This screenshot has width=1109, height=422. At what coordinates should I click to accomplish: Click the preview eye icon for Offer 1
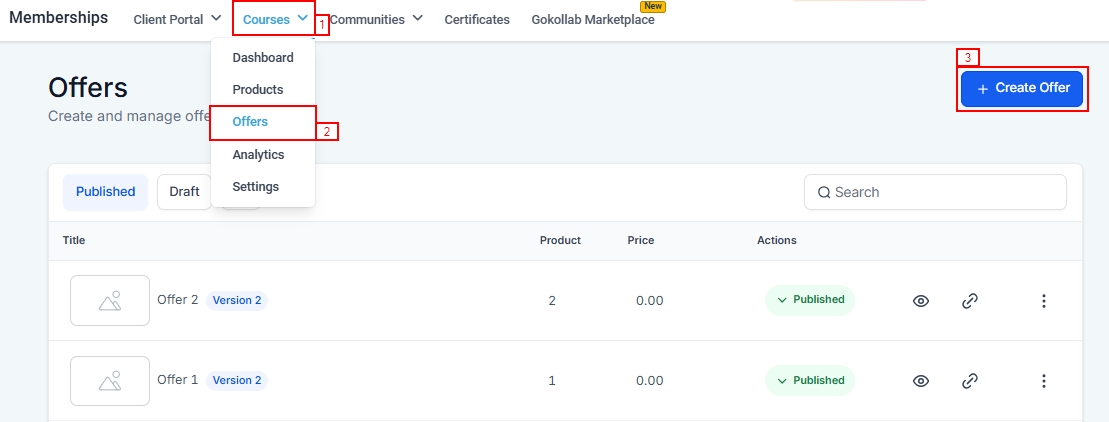pos(921,380)
